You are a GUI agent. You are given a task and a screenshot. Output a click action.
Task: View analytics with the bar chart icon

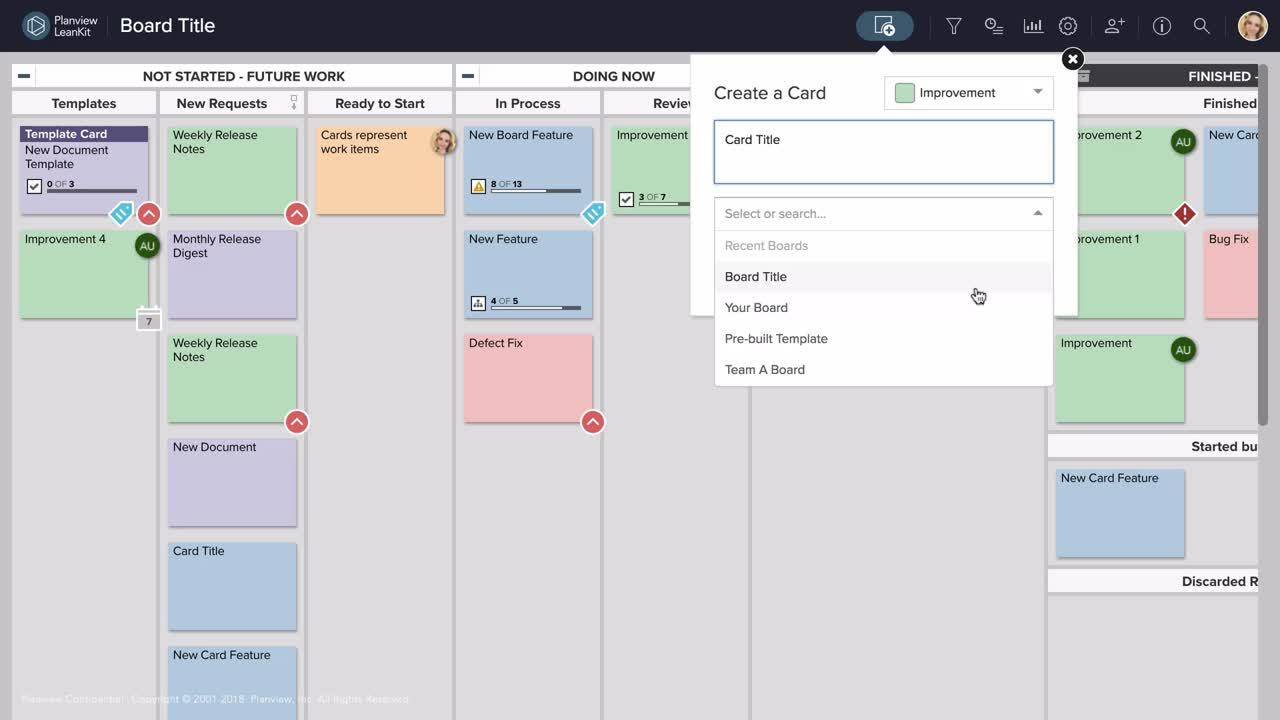[x=1032, y=25]
